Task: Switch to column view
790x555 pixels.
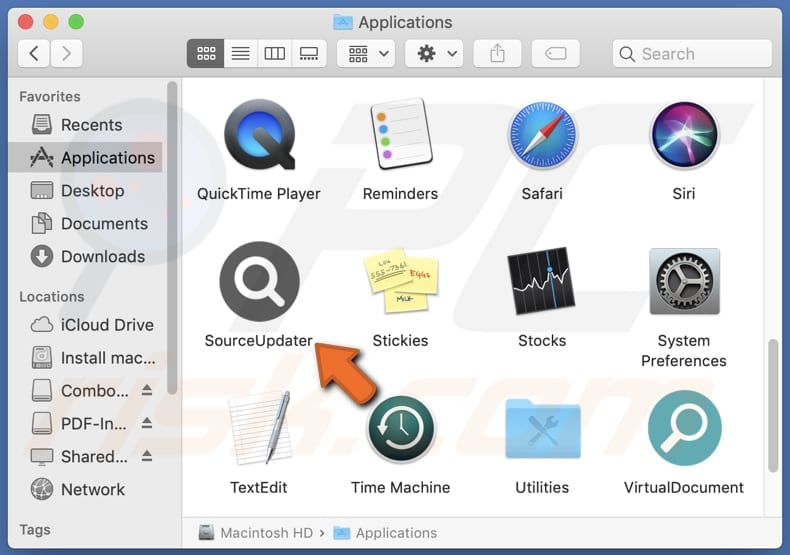Action: pos(275,53)
